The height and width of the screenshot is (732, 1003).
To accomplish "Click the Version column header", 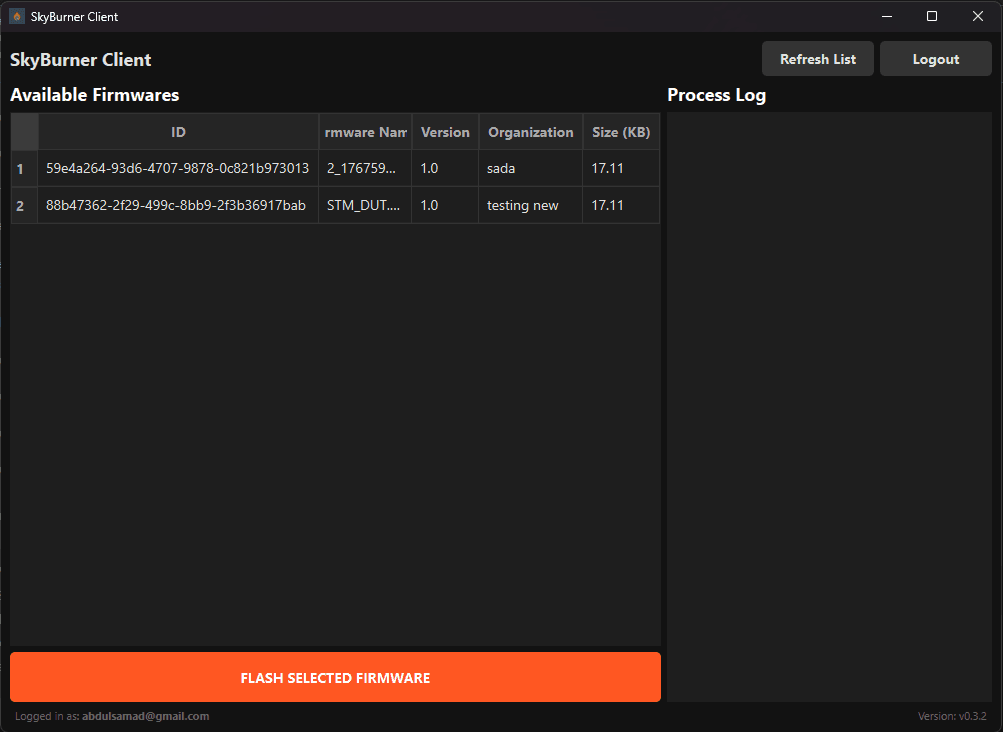I will [445, 131].
